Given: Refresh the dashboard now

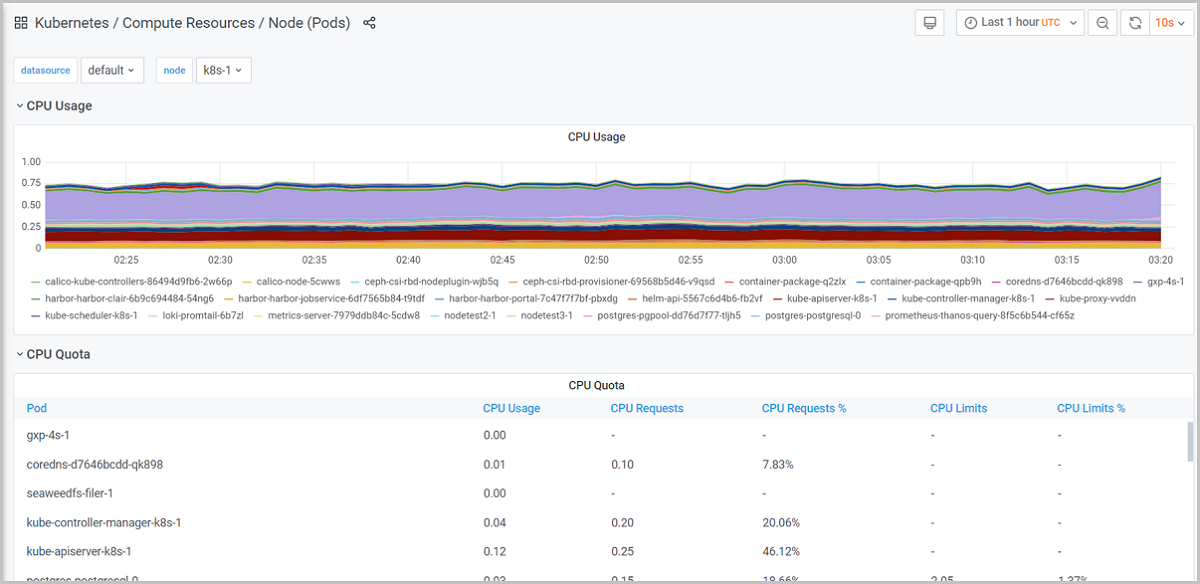Looking at the screenshot, I should [x=1135, y=23].
